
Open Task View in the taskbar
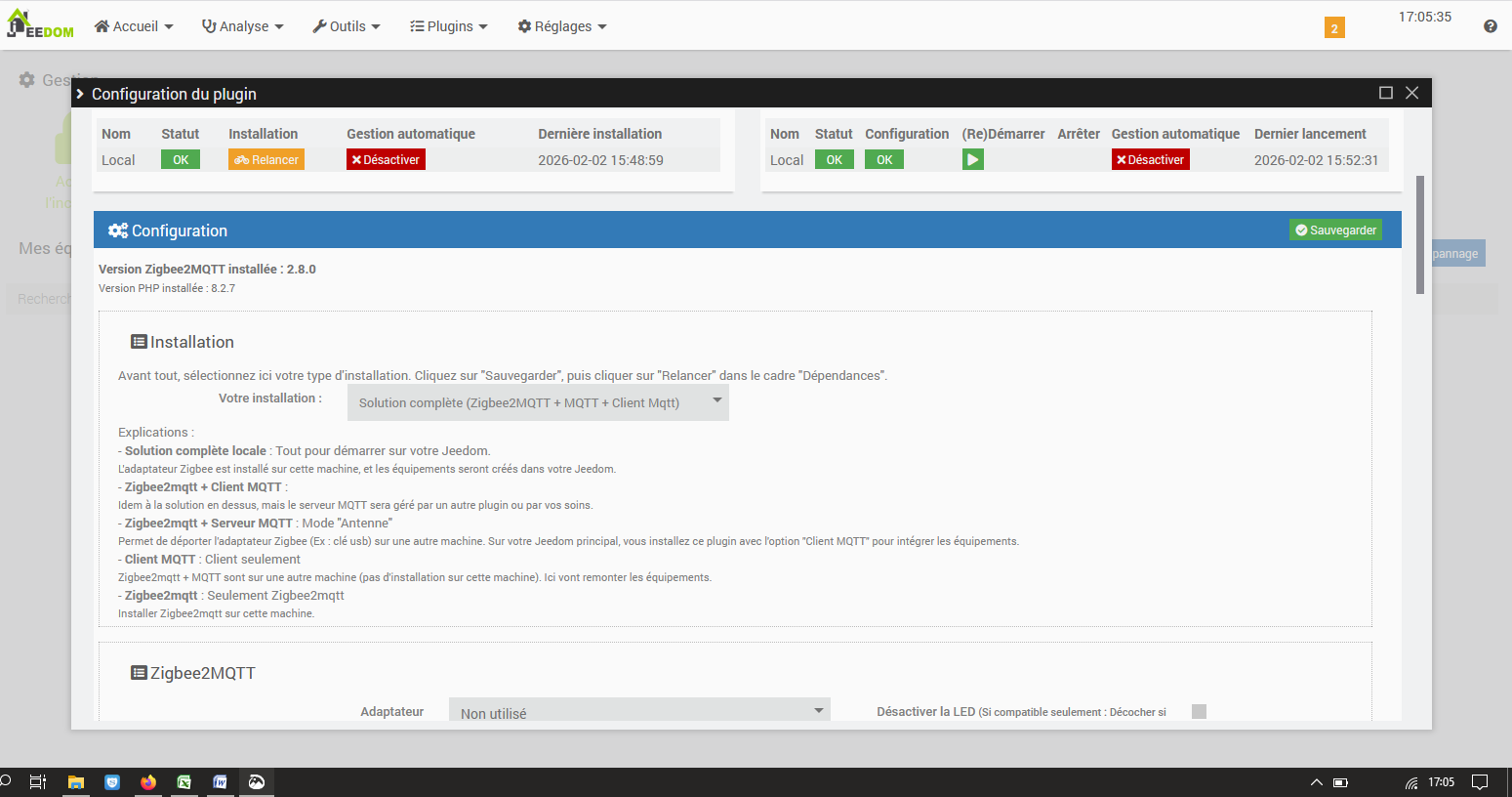point(38,782)
